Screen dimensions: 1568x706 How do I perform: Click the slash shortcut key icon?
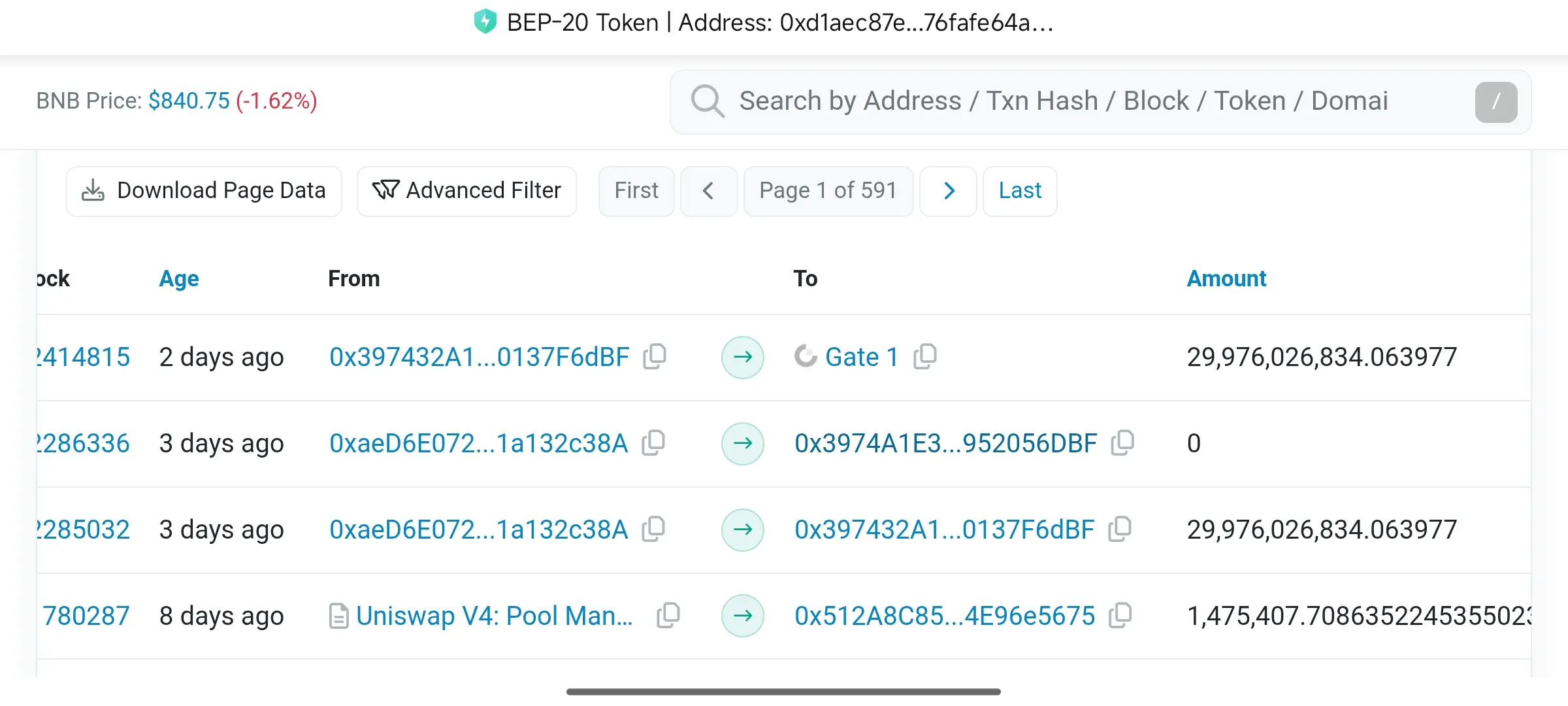tap(1495, 102)
